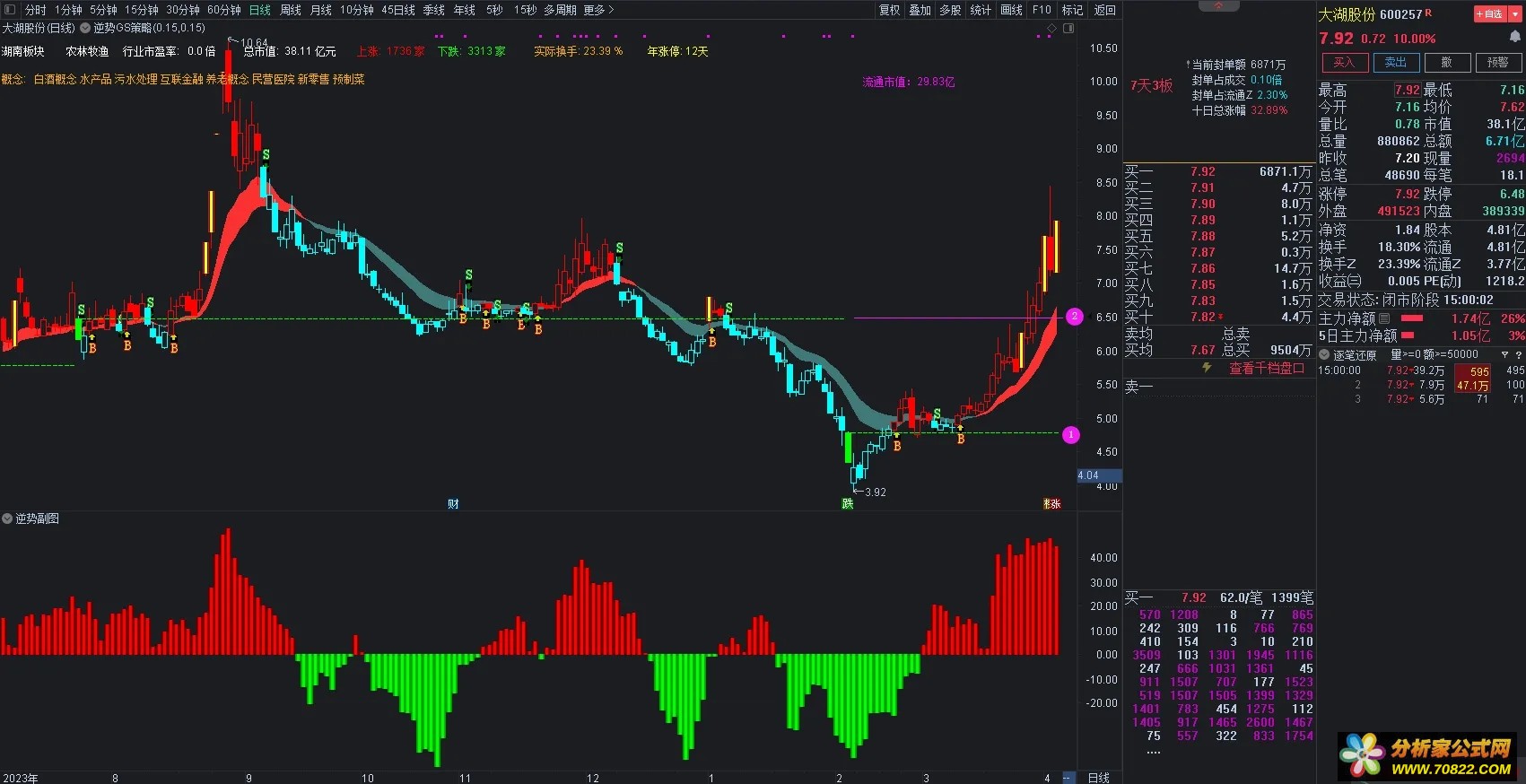Click the pink marker circle labeled 1
Image resolution: width=1526 pixels, height=784 pixels.
[x=1070, y=435]
